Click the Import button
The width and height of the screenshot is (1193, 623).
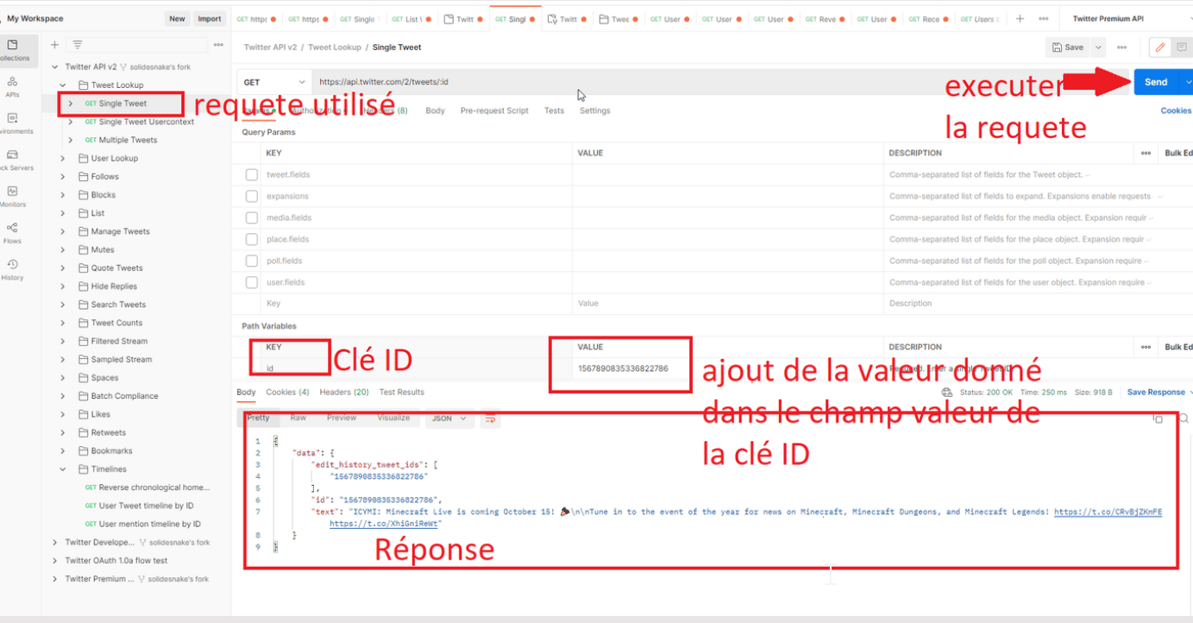coord(209,19)
